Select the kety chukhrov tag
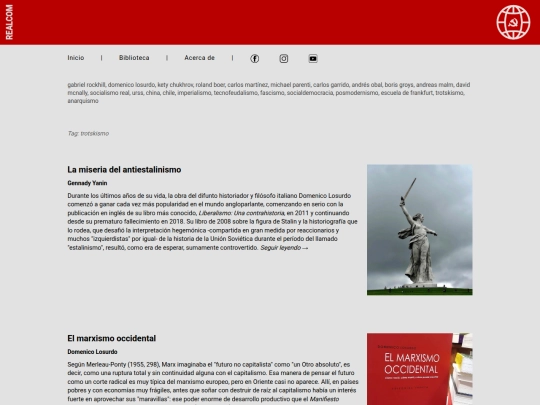 click(175, 85)
